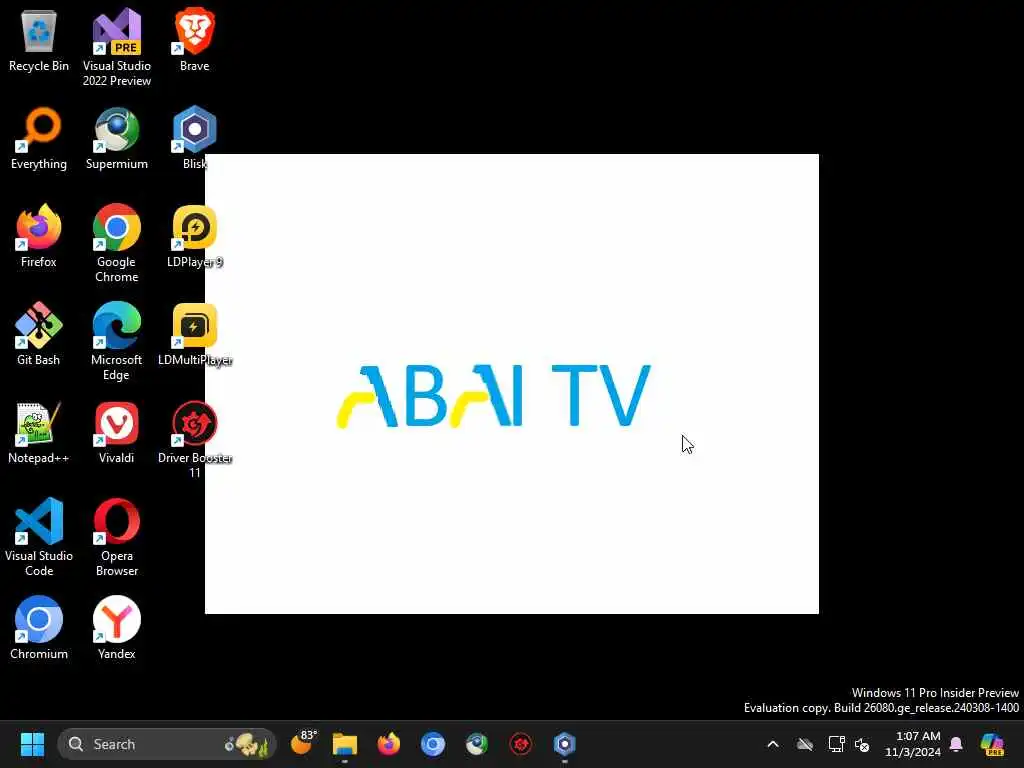Click the Supermium desktop shortcut
Image resolution: width=1024 pixels, height=768 pixels.
point(116,138)
